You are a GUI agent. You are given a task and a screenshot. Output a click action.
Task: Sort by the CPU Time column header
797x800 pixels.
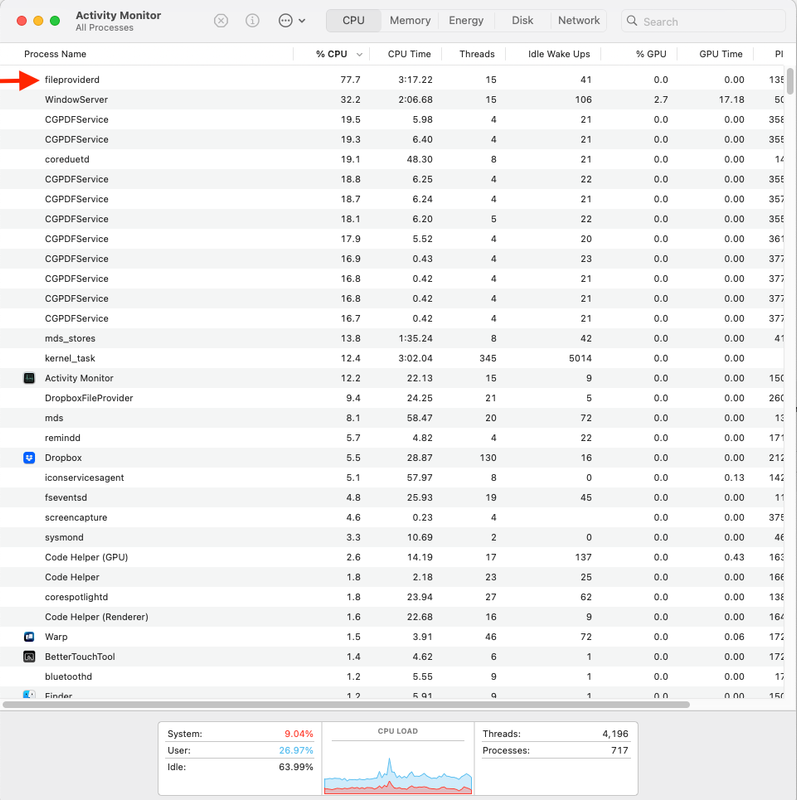(409, 54)
